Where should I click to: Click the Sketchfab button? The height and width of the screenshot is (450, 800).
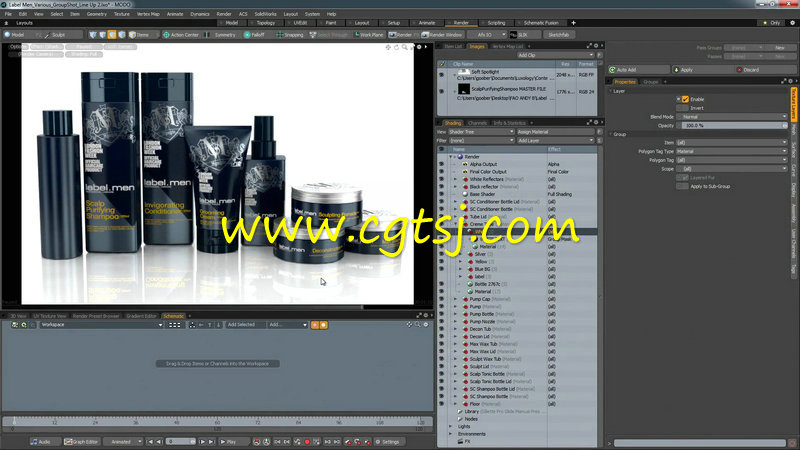click(x=559, y=35)
